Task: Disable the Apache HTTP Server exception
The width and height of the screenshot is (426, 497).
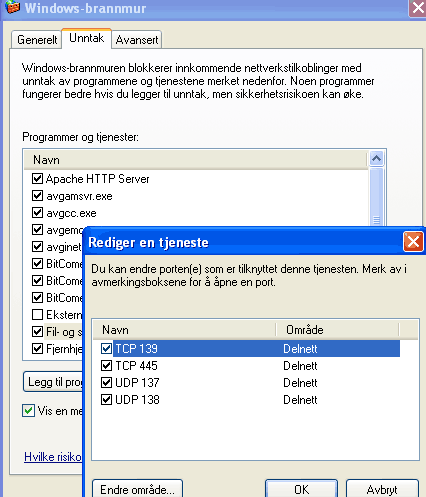Action: point(37,179)
